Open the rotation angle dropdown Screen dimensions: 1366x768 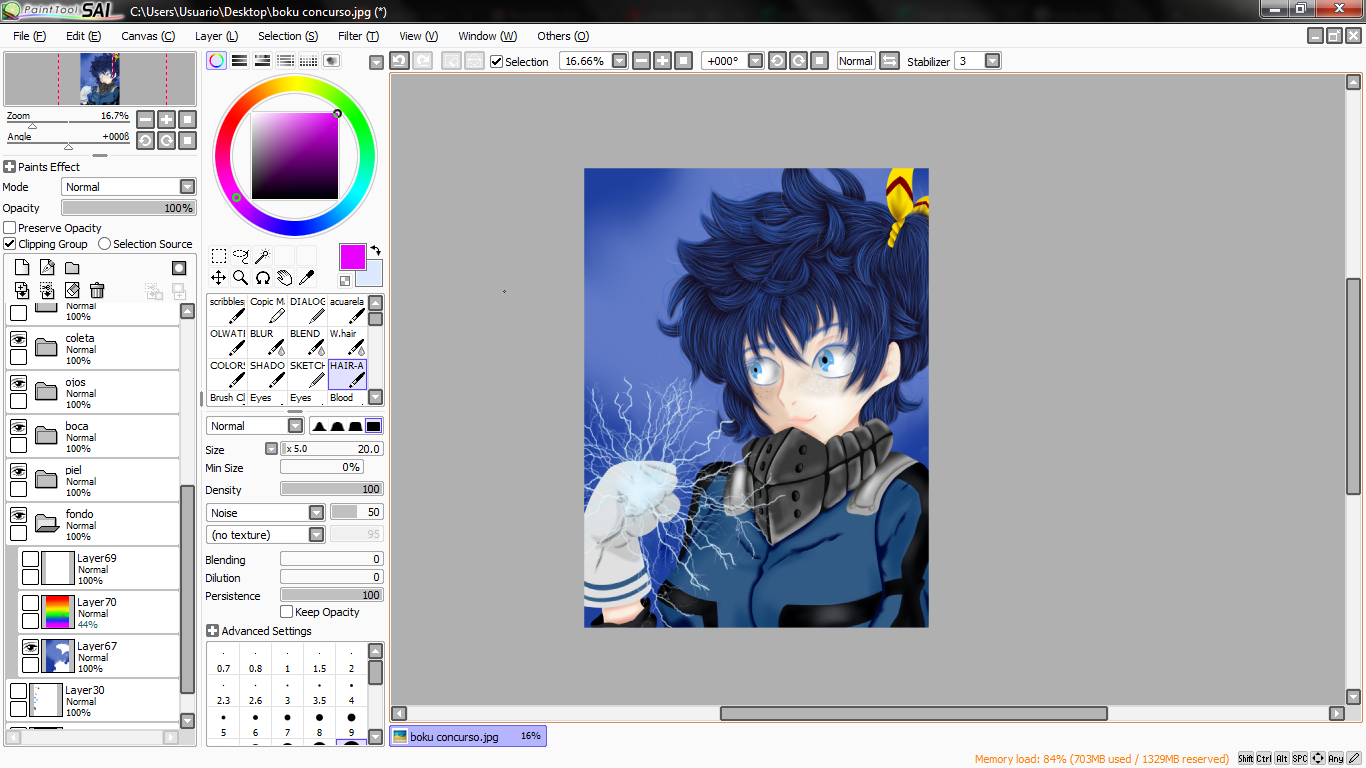click(756, 61)
